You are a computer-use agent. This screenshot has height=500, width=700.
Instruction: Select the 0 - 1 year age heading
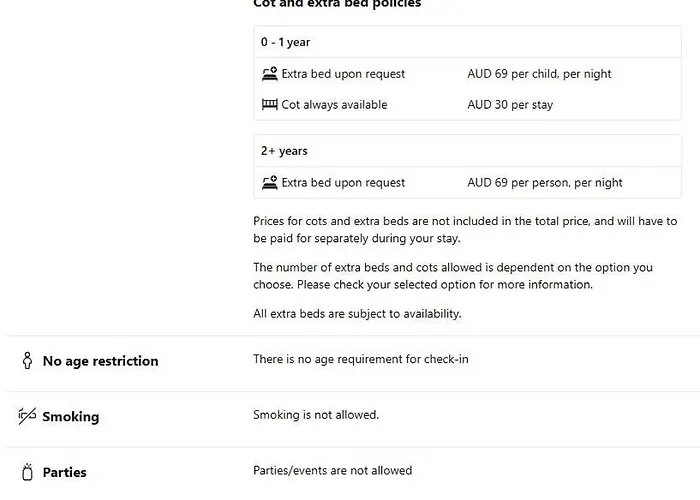[x=285, y=42]
